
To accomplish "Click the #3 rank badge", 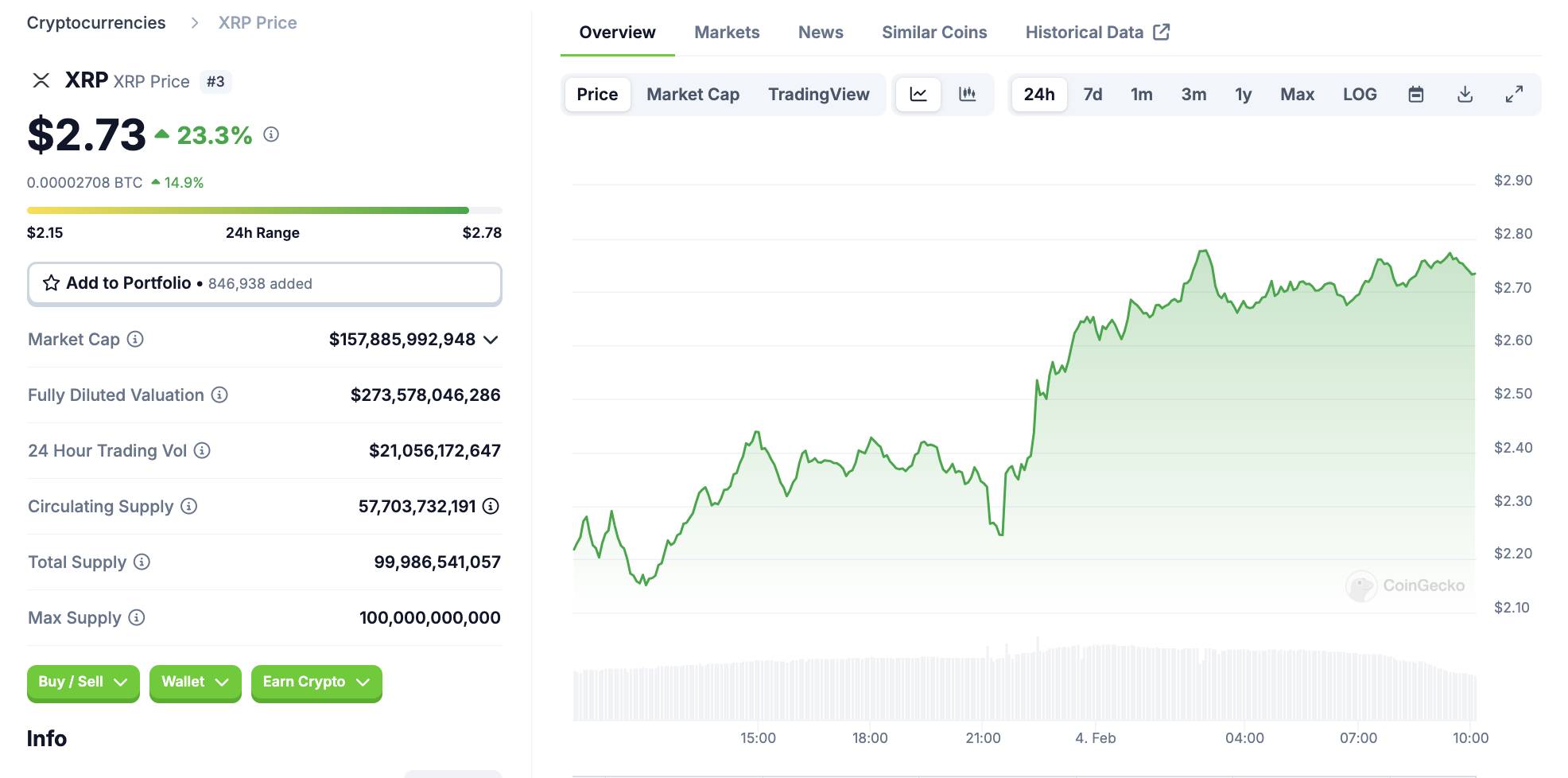I will 215,81.
